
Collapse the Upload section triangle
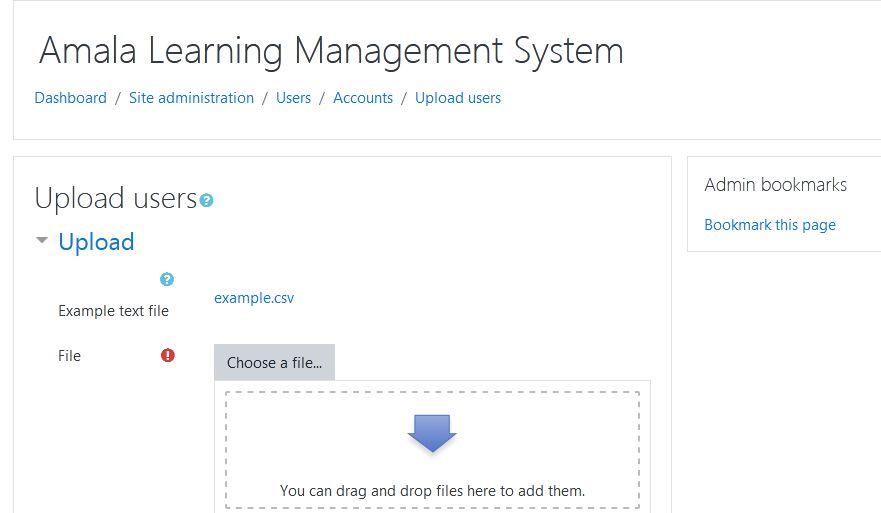click(42, 240)
